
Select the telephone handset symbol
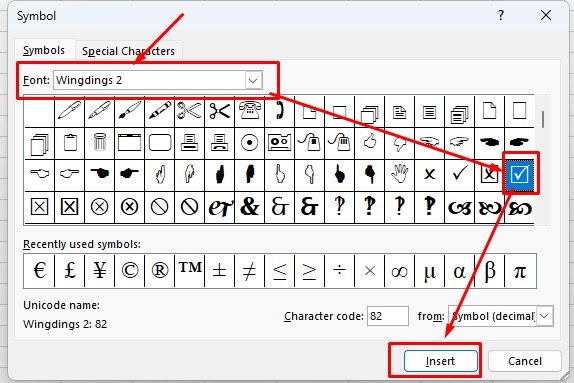pos(279,110)
